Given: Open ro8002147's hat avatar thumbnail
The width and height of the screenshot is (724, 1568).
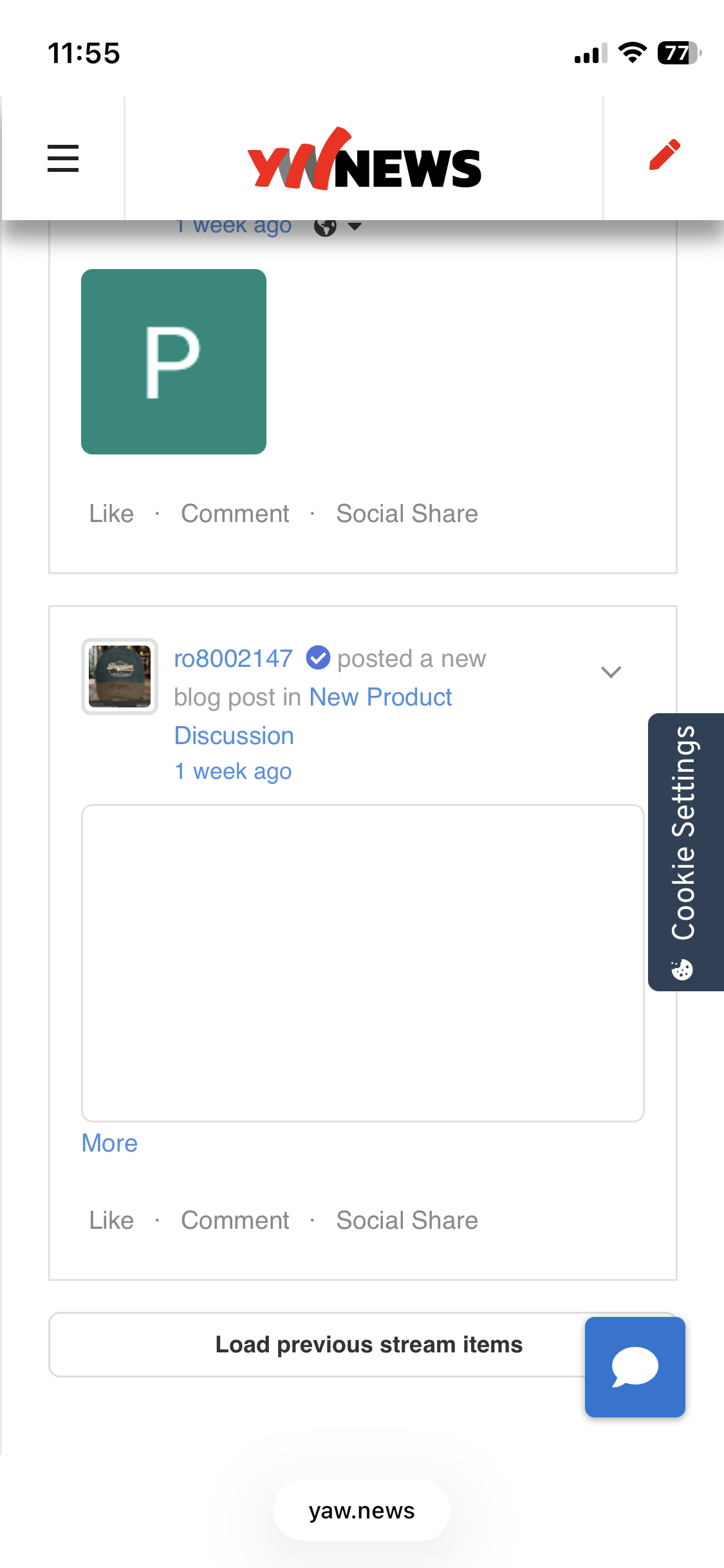Looking at the screenshot, I should click(x=120, y=677).
